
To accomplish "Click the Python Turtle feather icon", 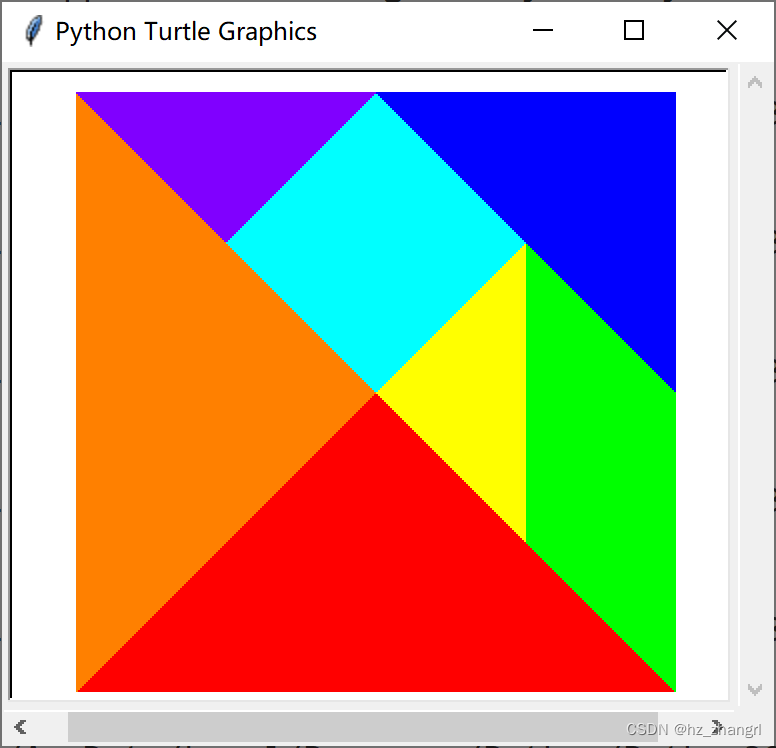I will tap(34, 31).
